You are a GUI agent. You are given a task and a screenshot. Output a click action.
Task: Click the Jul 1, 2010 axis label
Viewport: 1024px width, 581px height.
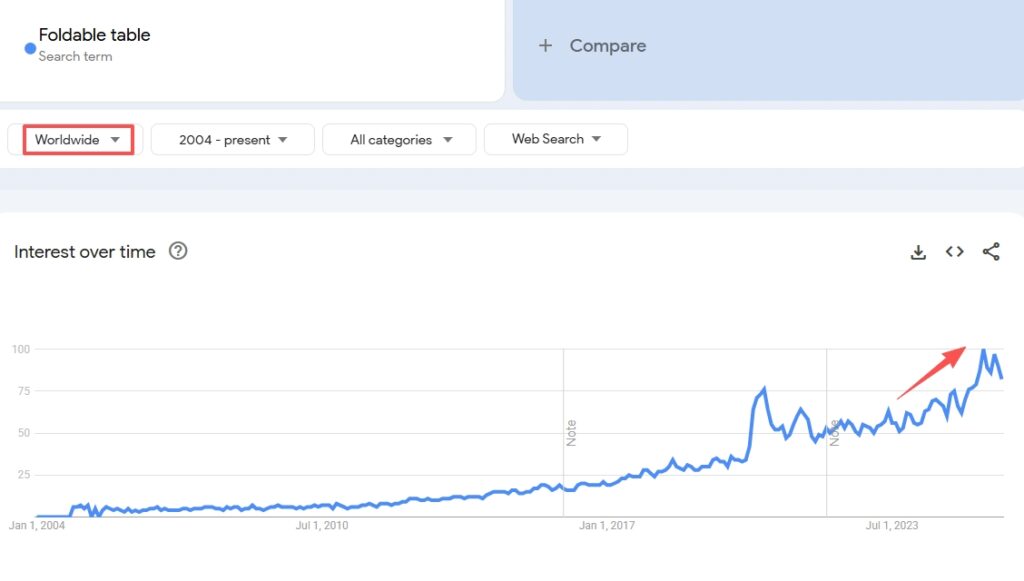click(321, 525)
